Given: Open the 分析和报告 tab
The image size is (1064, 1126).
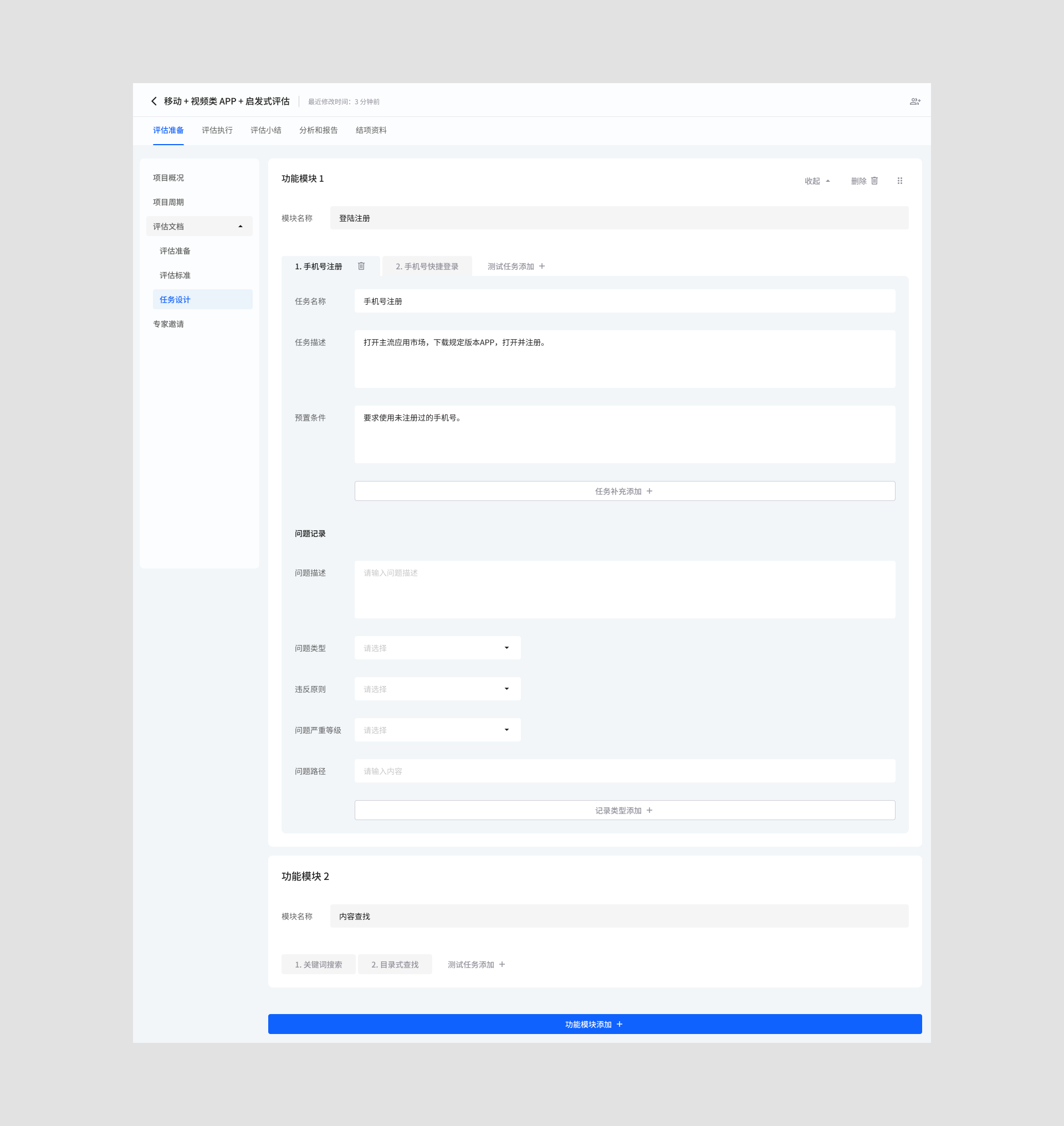Looking at the screenshot, I should 318,130.
